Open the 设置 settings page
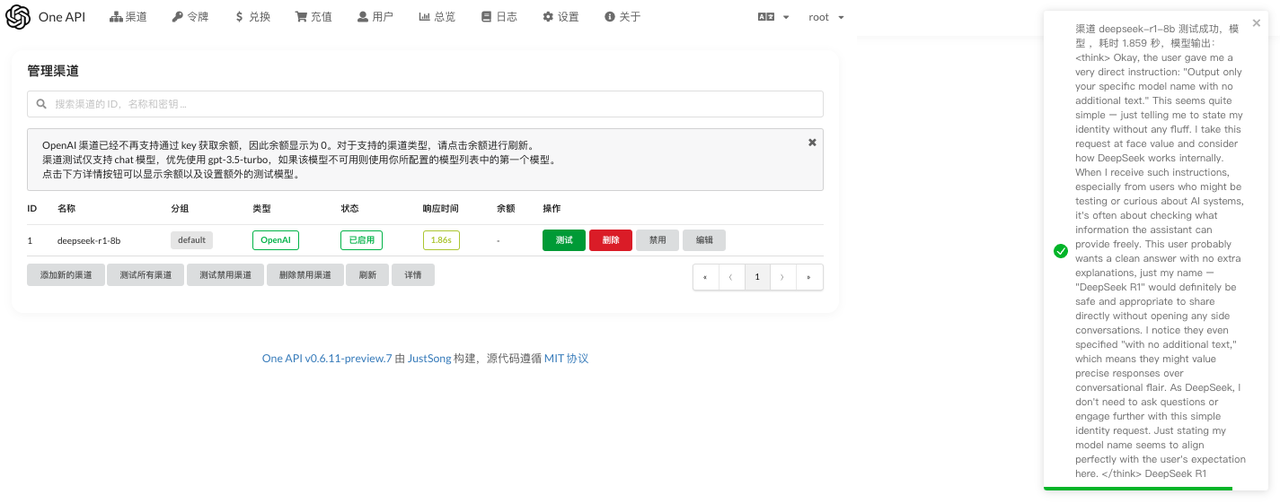1280x503 pixels. tap(561, 17)
